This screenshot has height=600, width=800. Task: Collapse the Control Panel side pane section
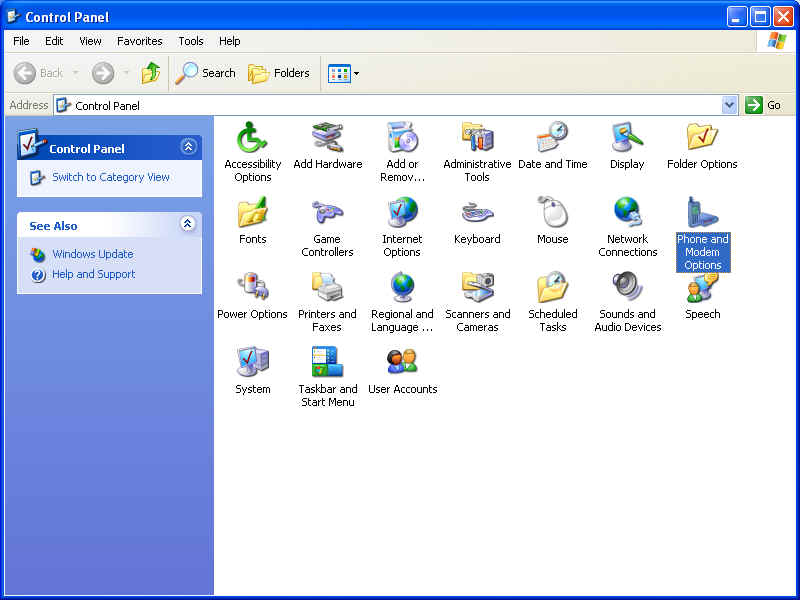pyautogui.click(x=188, y=147)
